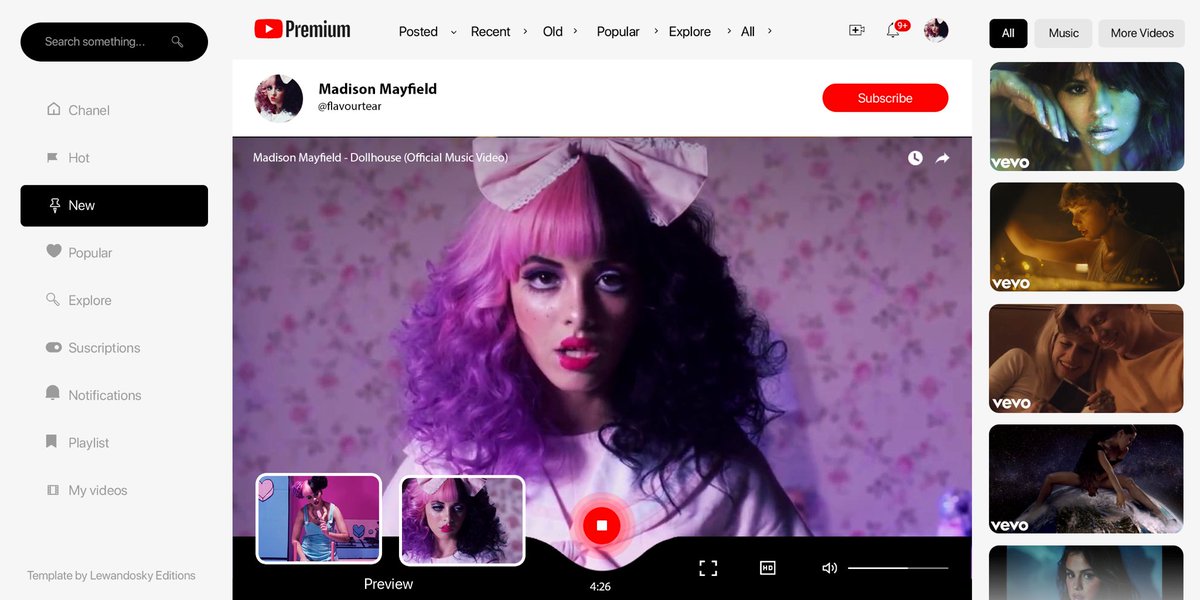Expand the All chevron in top navigation

click(x=769, y=31)
